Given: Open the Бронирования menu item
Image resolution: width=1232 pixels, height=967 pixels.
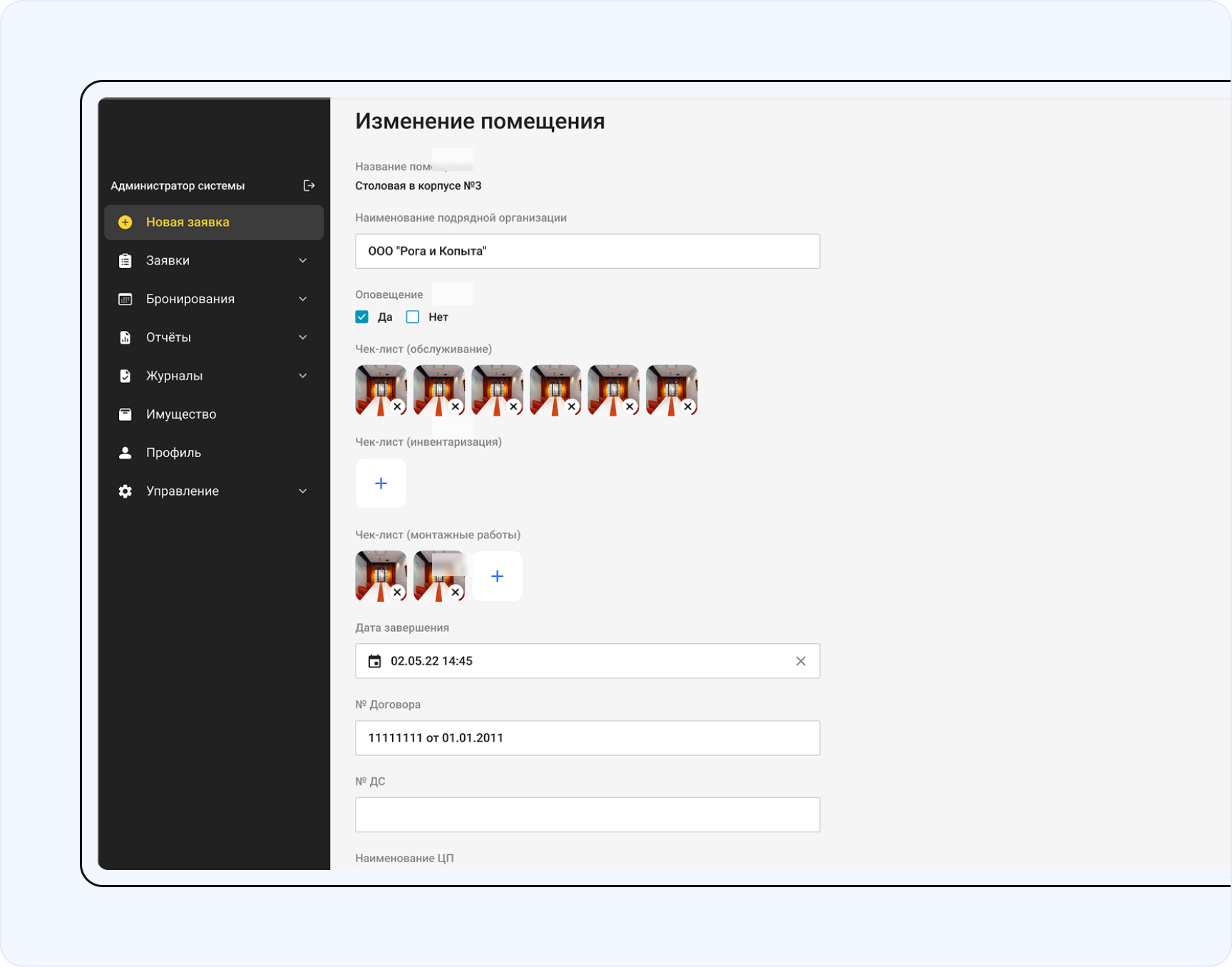Looking at the screenshot, I should point(214,300).
